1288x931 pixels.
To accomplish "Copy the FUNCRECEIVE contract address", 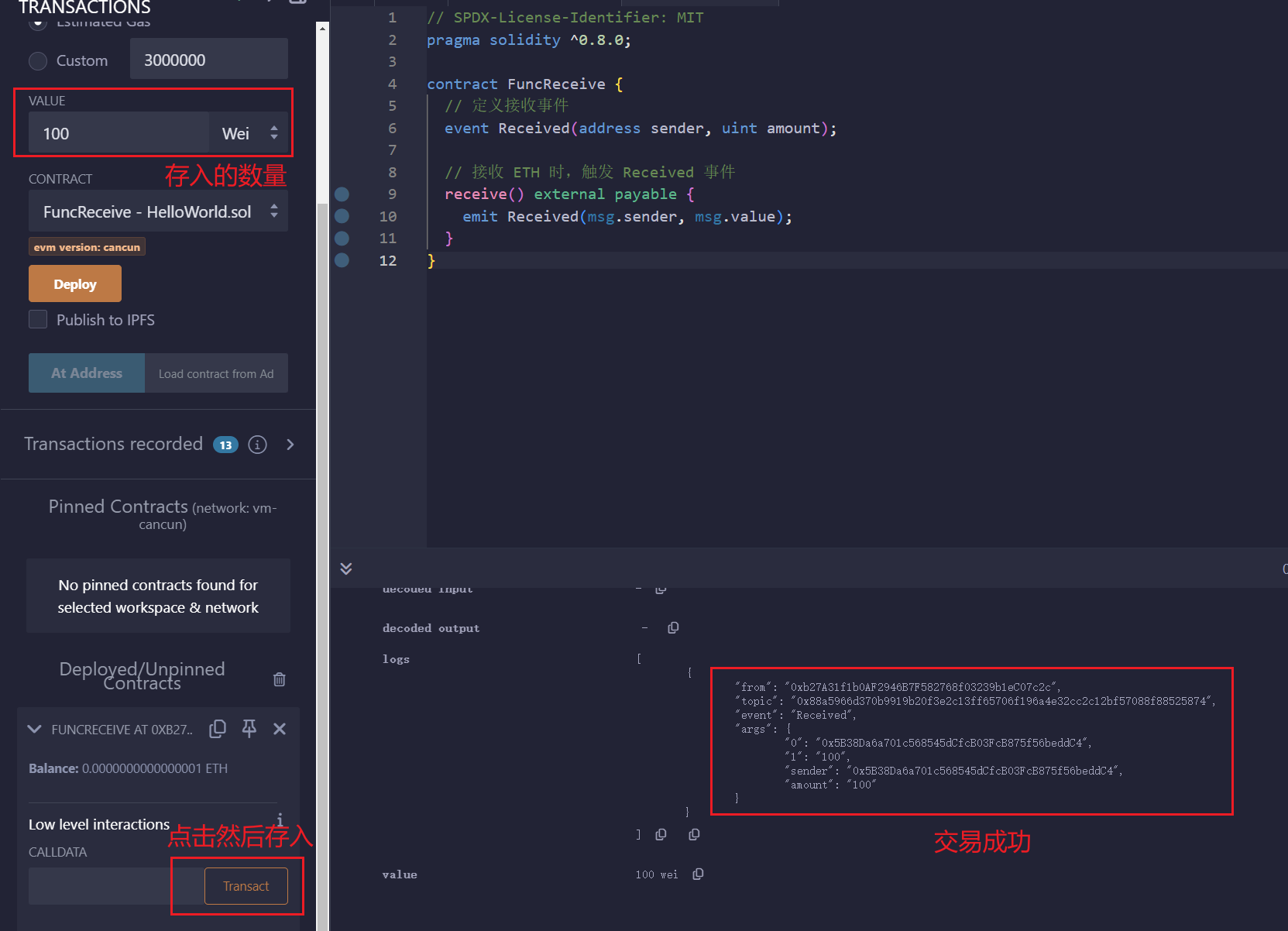I will pos(218,729).
